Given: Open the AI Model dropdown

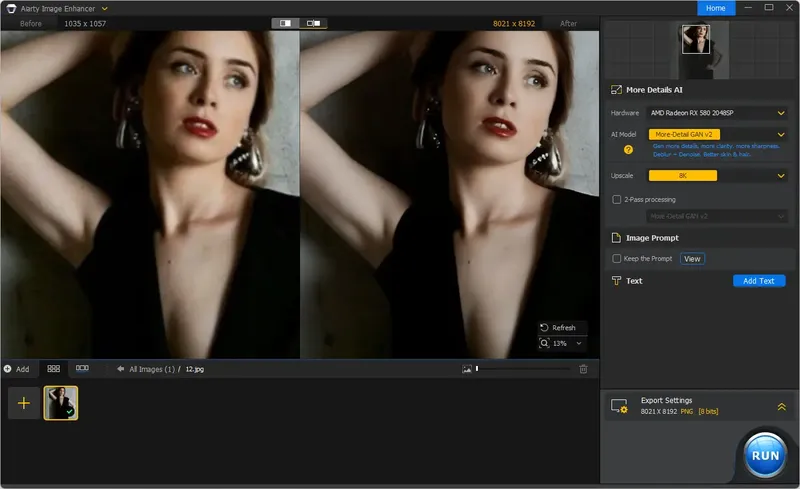Looking at the screenshot, I should pyautogui.click(x=782, y=134).
